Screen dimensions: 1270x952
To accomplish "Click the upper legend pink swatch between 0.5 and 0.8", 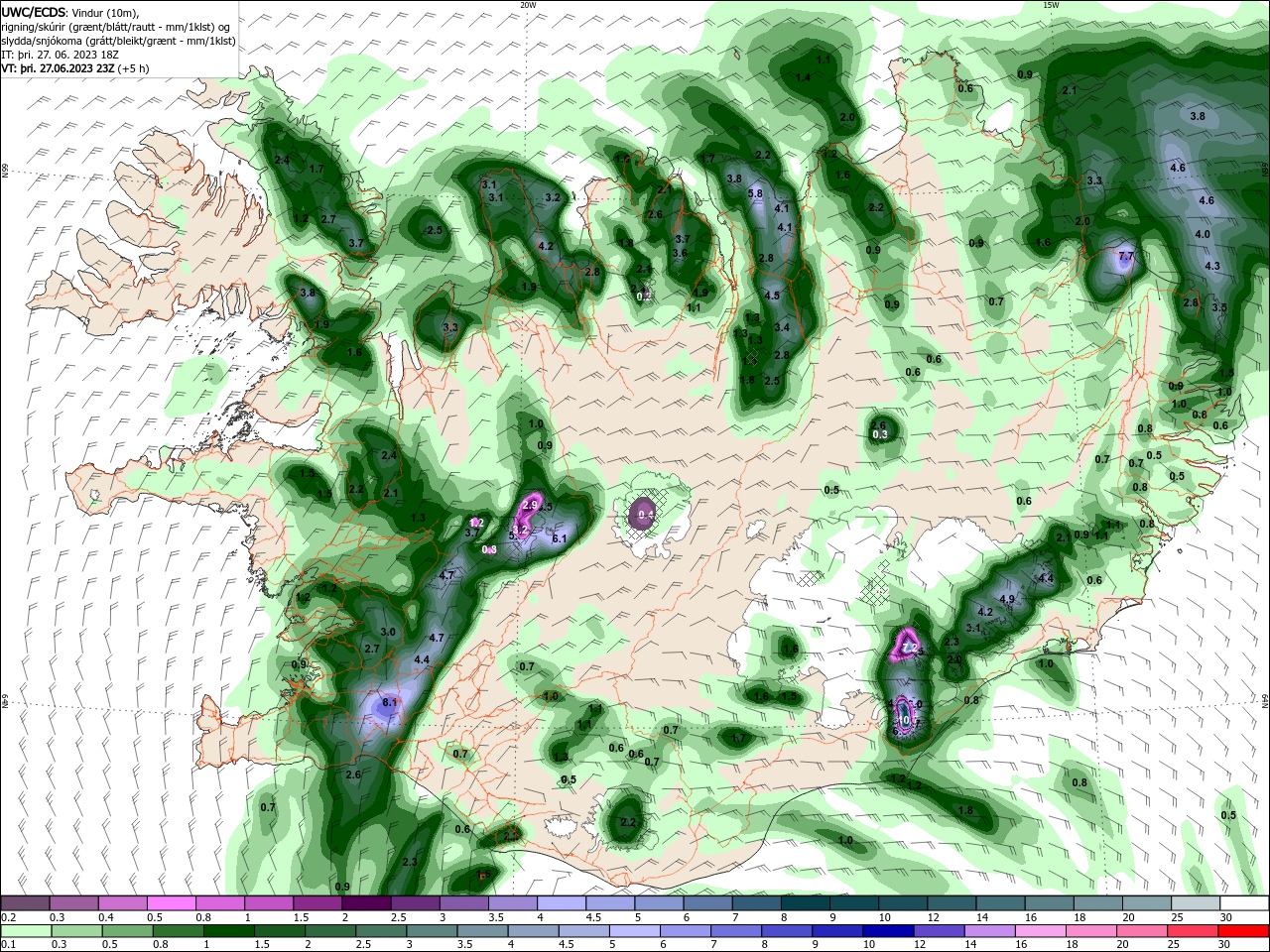I will (x=172, y=903).
